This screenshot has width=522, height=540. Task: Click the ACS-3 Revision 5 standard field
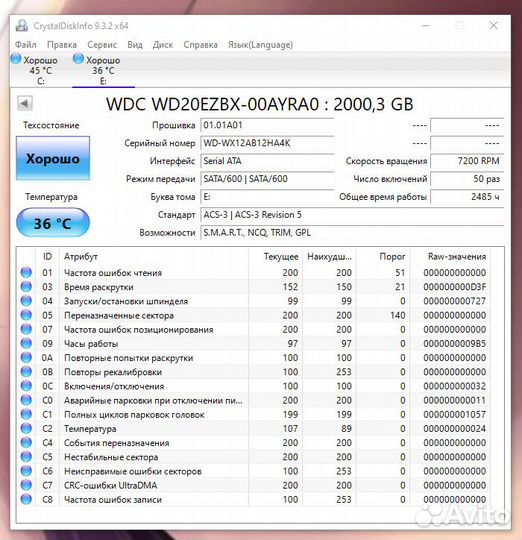click(x=352, y=215)
